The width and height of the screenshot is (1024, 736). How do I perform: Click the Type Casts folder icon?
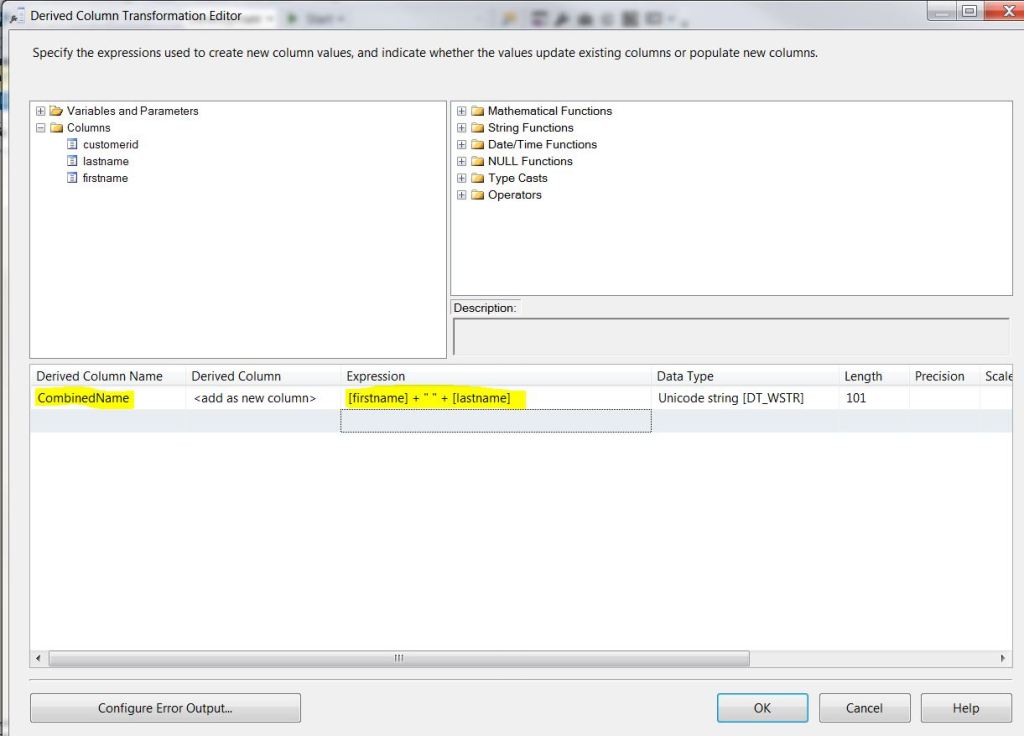point(477,178)
